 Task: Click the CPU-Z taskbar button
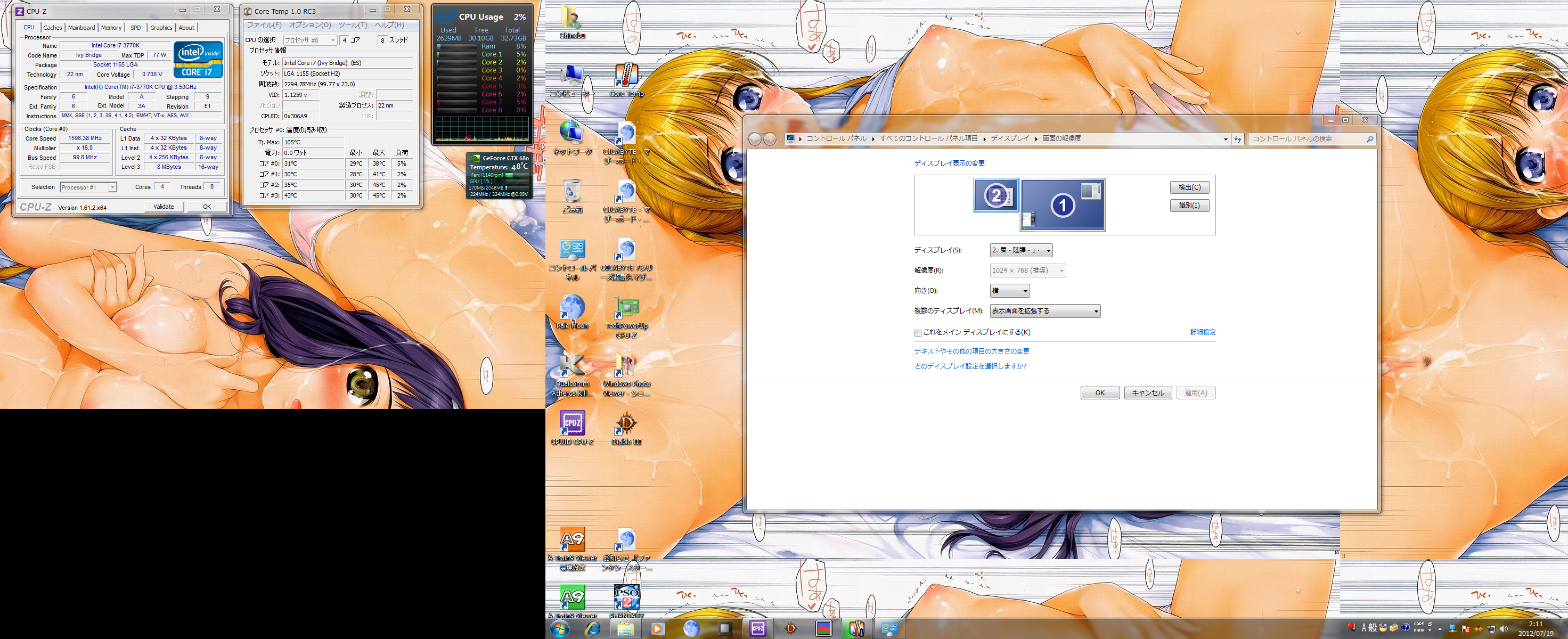click(x=757, y=629)
